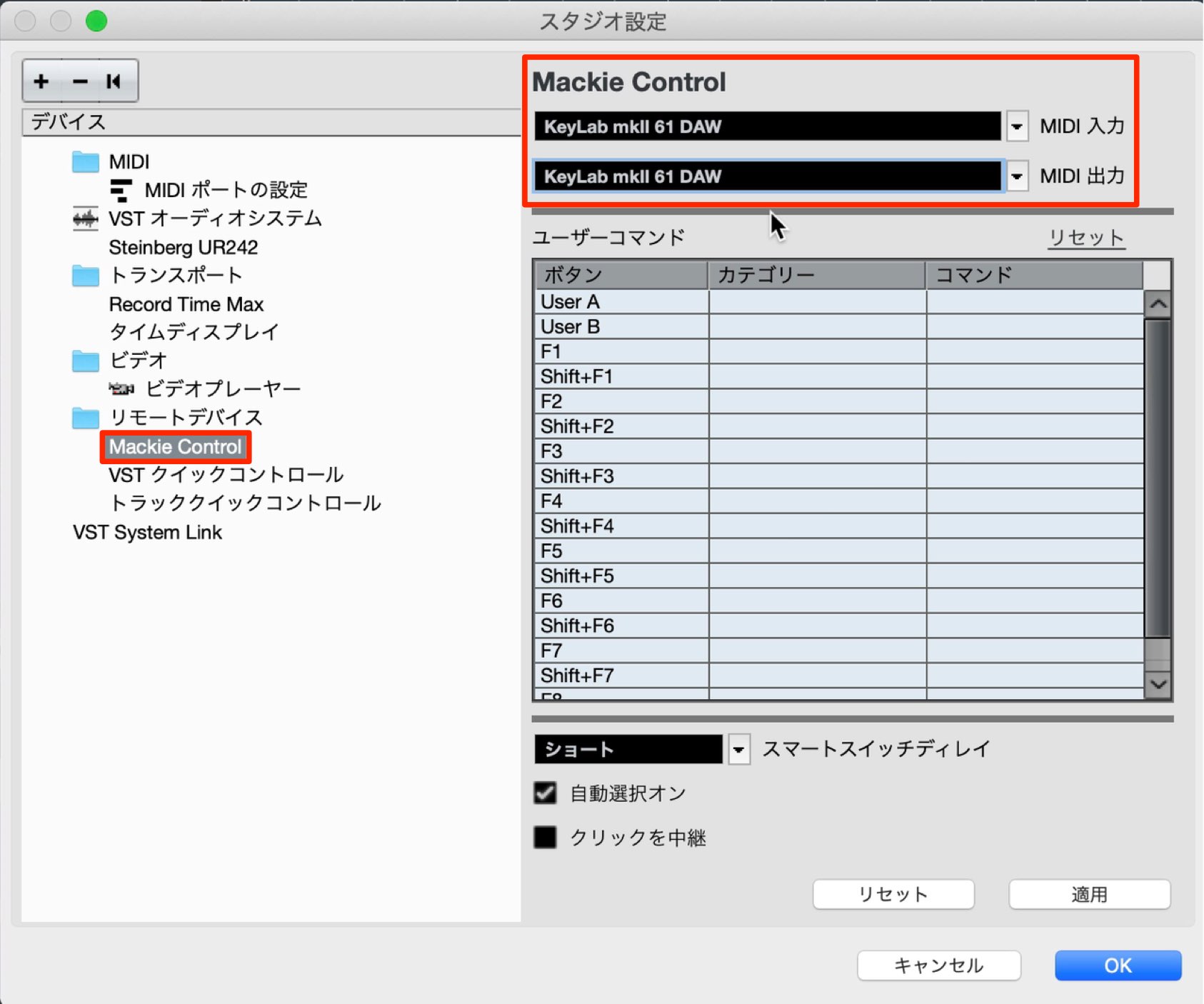Toggle the 自動選択オン checkbox
The width and height of the screenshot is (1204, 1004).
[545, 793]
